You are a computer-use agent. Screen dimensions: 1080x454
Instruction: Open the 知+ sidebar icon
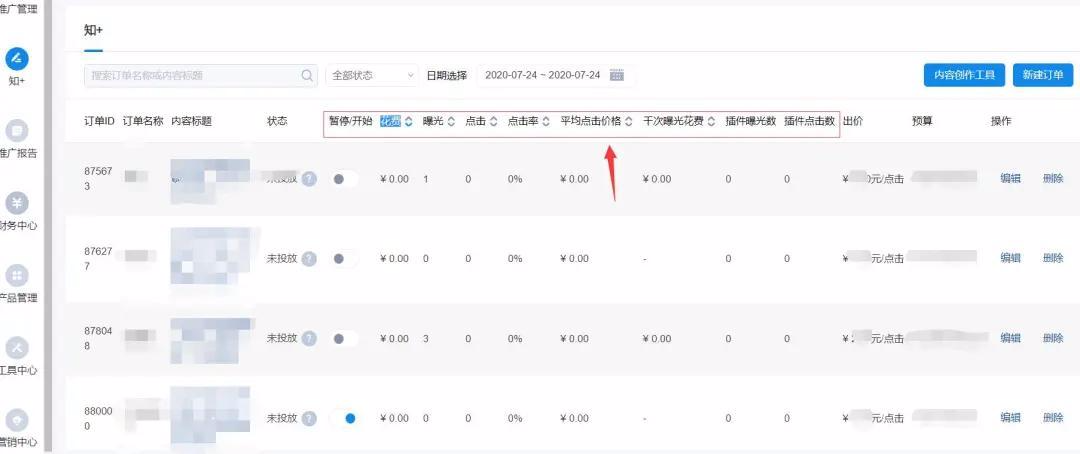(17, 59)
